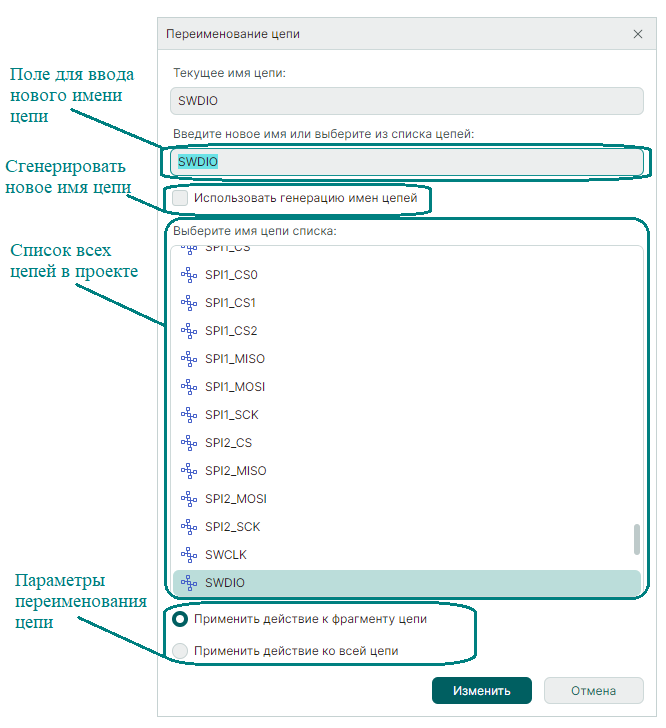Select 'Применить действие ко всей цепи' option
The image size is (666, 728).
[x=180, y=651]
